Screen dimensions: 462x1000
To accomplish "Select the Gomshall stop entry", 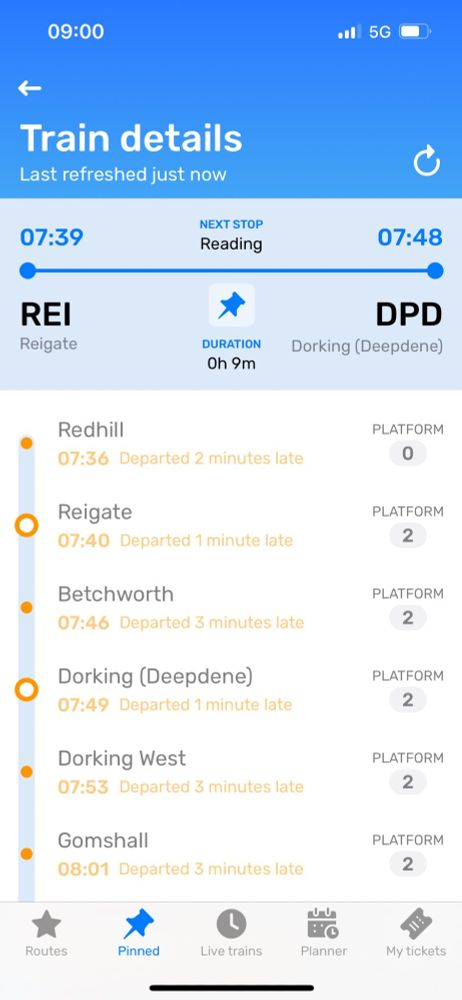I will click(x=231, y=855).
